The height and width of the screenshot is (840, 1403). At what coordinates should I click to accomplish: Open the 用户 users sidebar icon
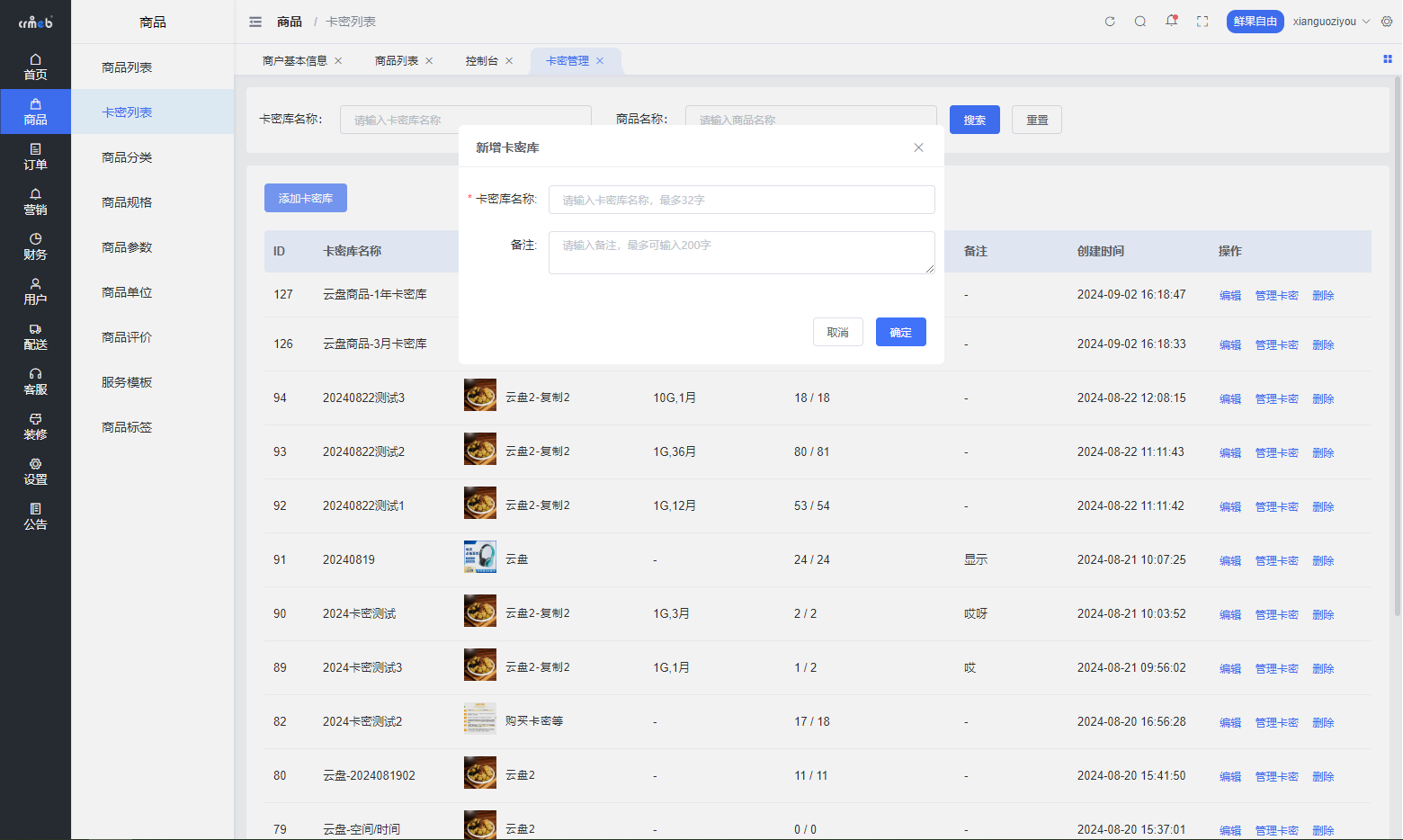click(x=35, y=291)
